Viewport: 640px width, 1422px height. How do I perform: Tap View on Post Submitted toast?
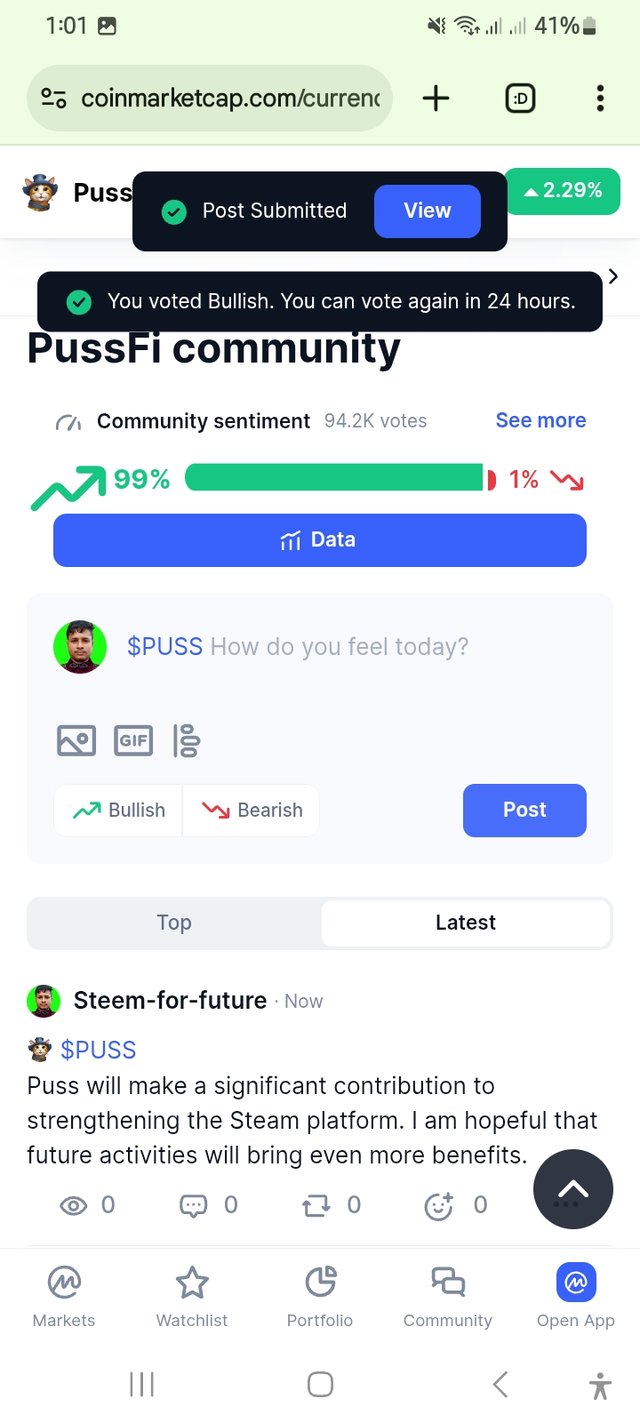pos(427,211)
